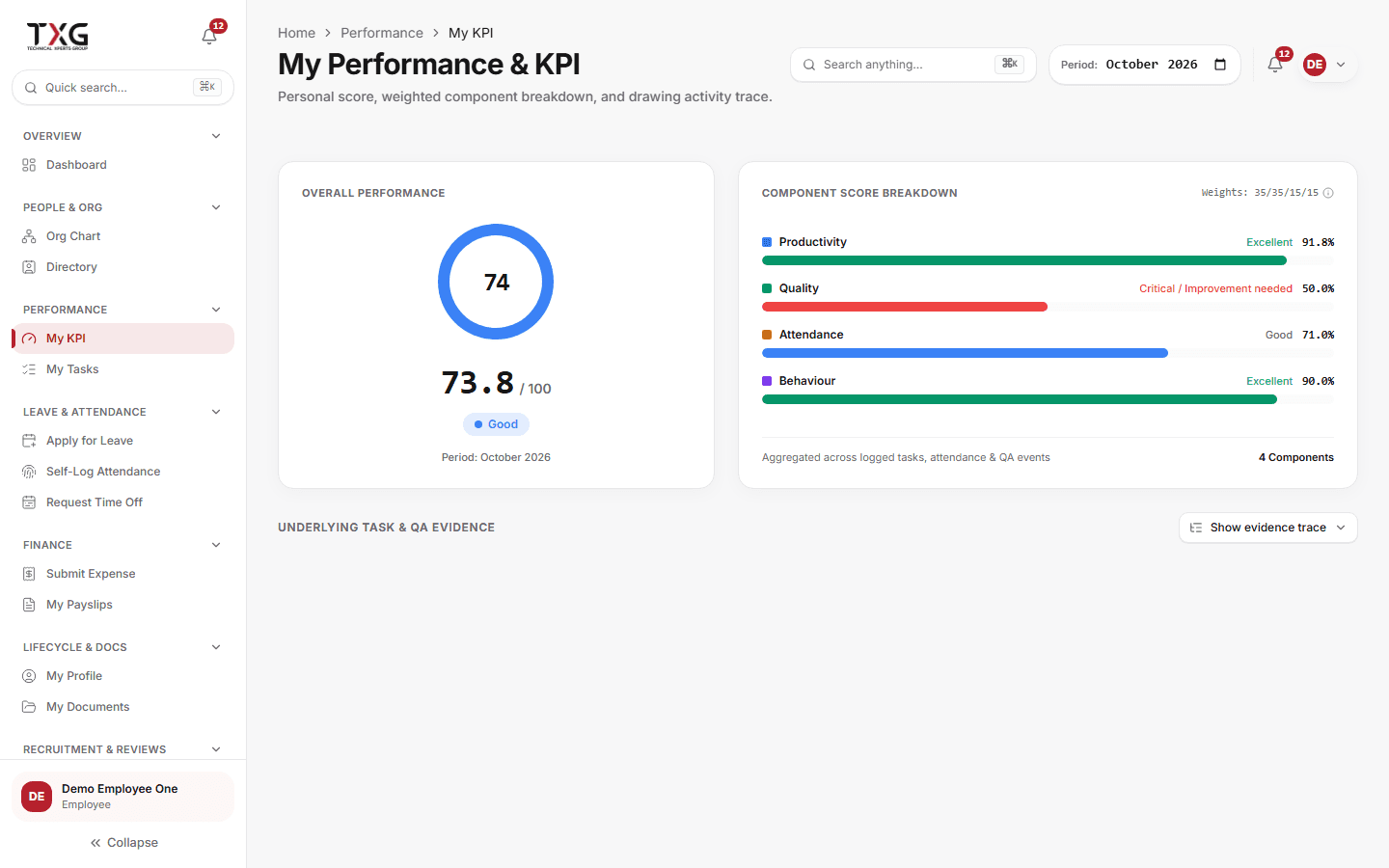The height and width of the screenshot is (868, 1389).
Task: Click the My Payslips document icon
Action: pyautogui.click(x=29, y=605)
